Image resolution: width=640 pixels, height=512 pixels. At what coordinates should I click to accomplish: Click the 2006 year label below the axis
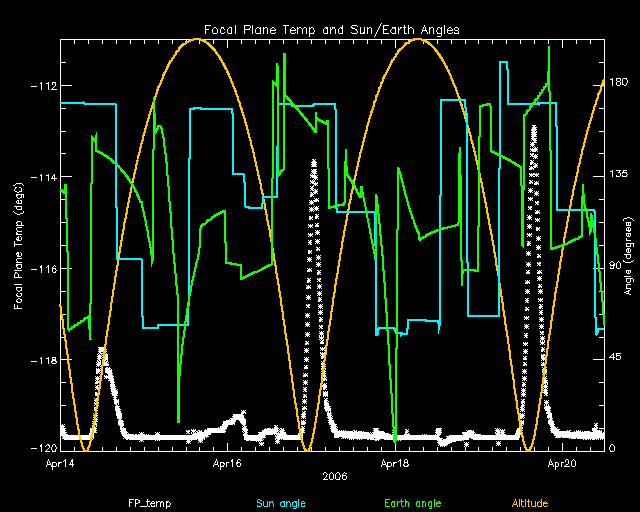click(x=333, y=478)
